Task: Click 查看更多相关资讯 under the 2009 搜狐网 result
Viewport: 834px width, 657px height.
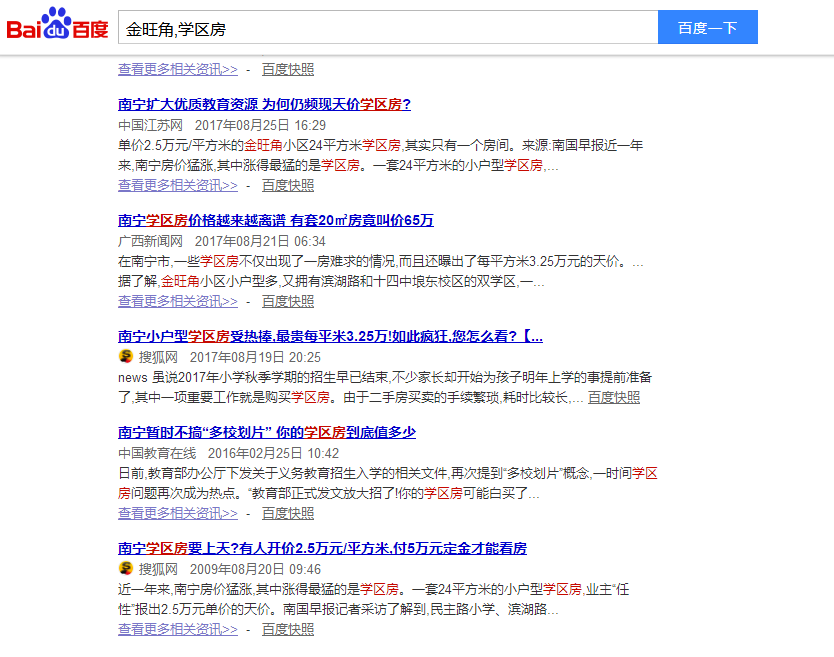Action: 178,629
